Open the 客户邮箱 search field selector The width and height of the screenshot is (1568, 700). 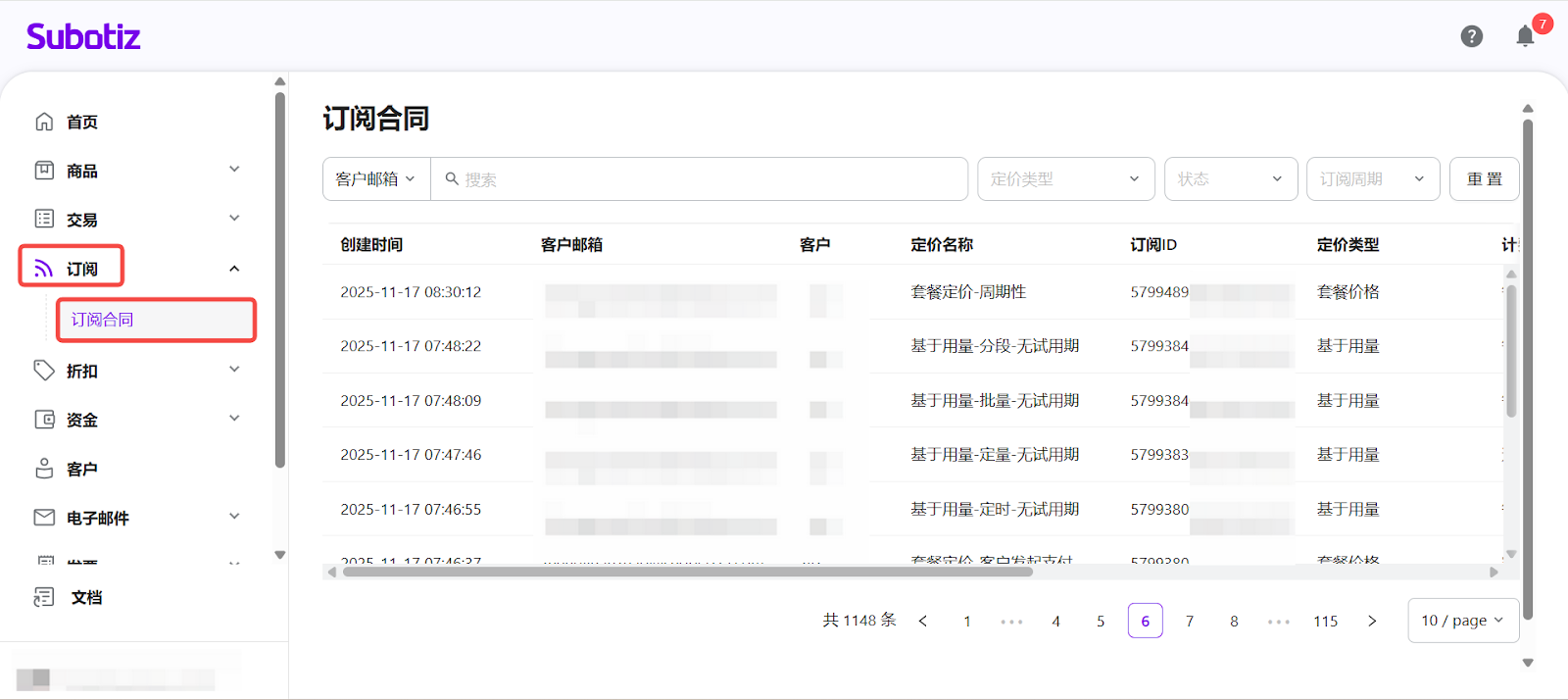(x=376, y=179)
